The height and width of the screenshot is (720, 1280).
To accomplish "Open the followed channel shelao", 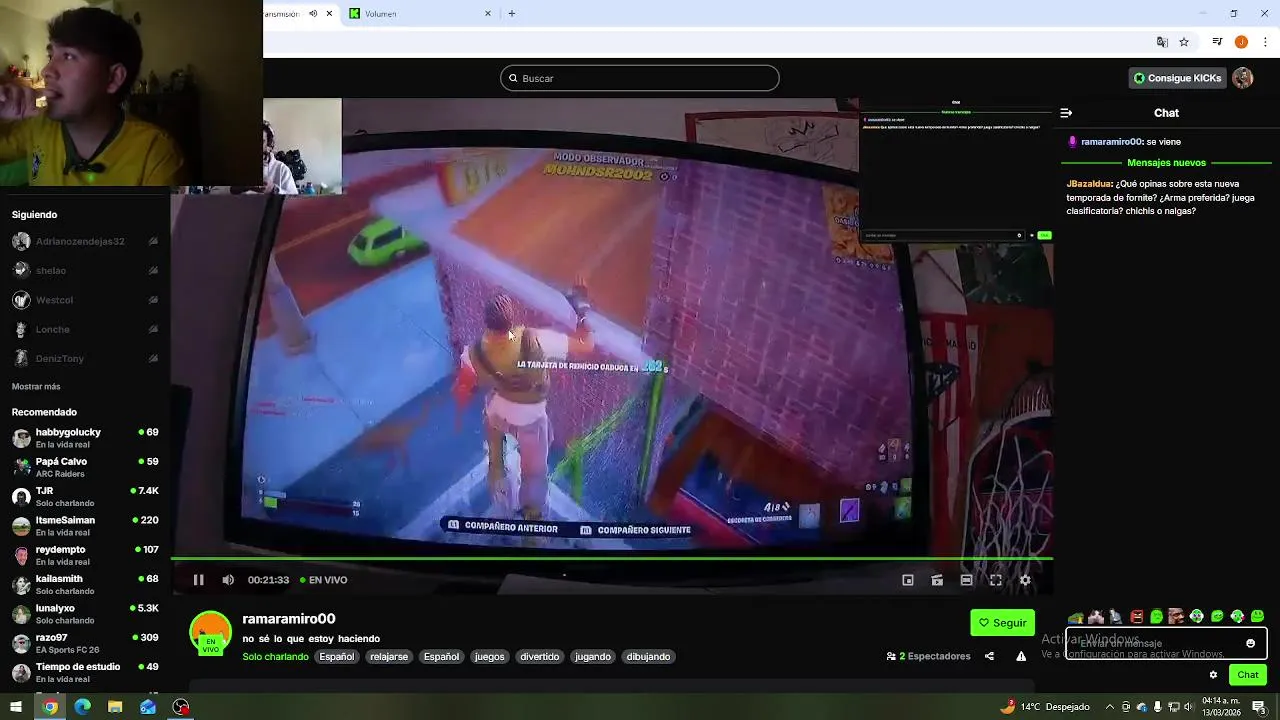I will tap(85, 271).
